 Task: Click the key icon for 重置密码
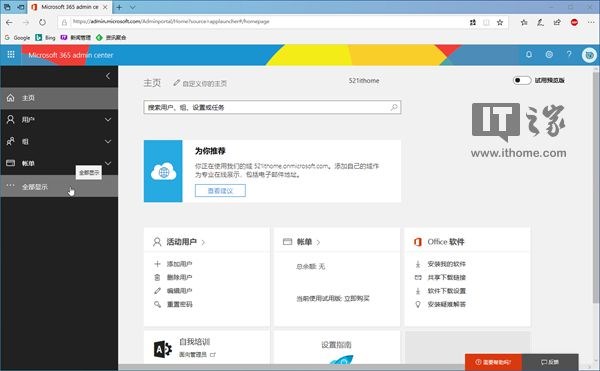click(x=157, y=304)
